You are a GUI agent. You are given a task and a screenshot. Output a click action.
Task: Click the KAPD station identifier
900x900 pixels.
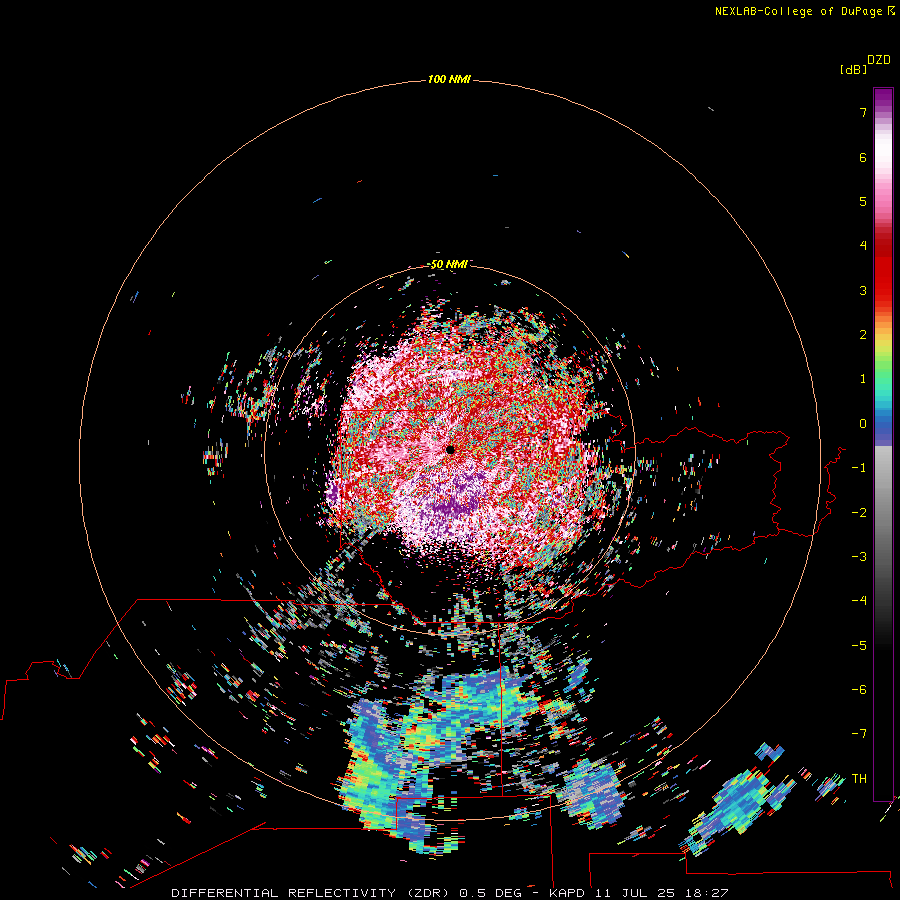(x=567, y=893)
